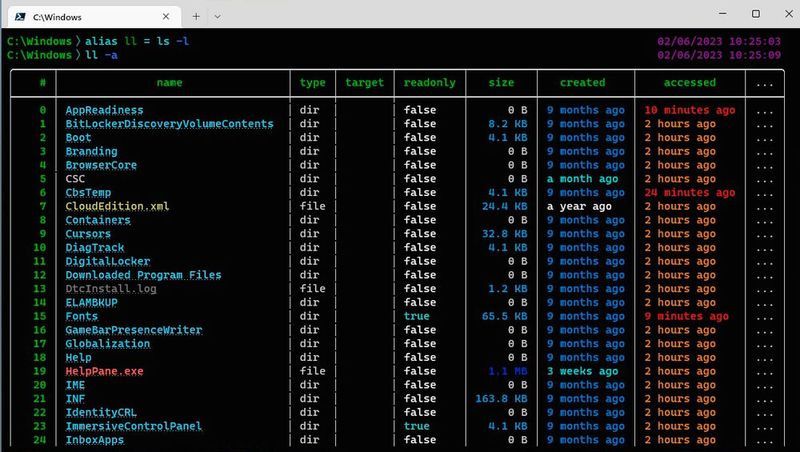Open the Downloaded Program Files folder link
This screenshot has width=800, height=452.
pyautogui.click(x=143, y=275)
